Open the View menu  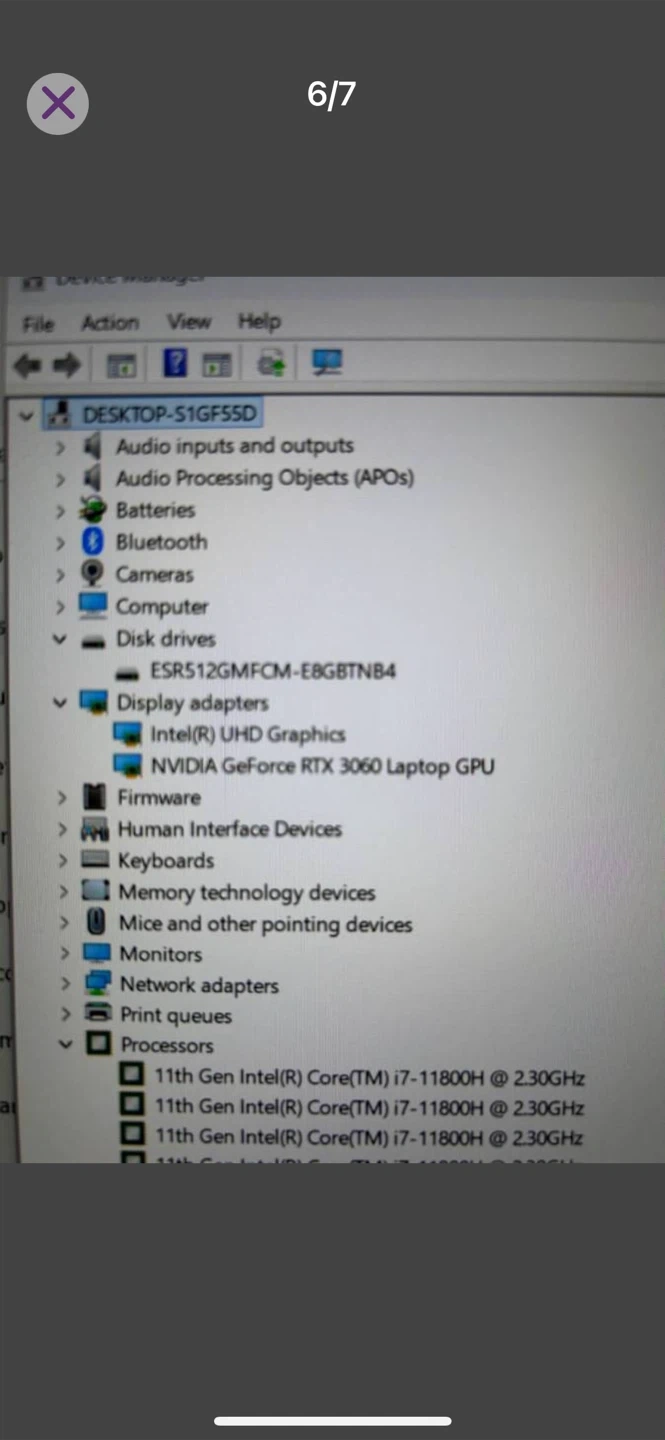(x=189, y=322)
